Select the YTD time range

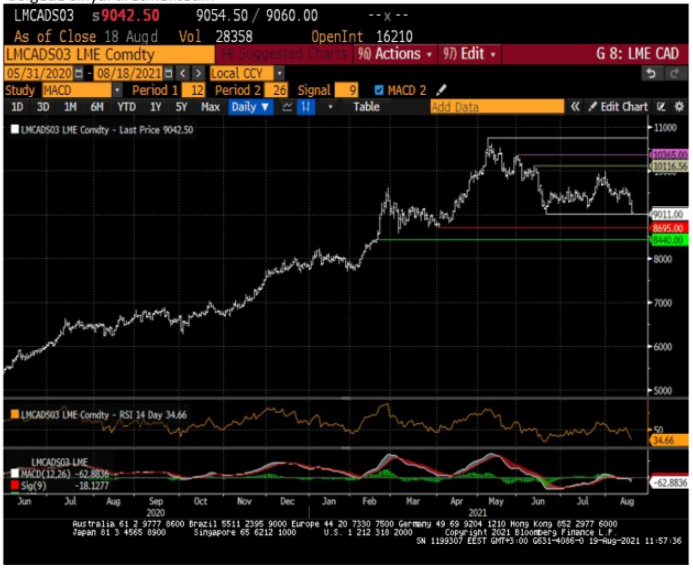(x=126, y=107)
